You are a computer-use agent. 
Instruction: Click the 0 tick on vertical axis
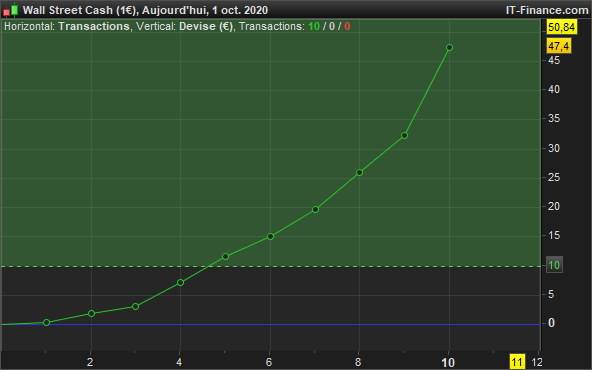tap(551, 323)
